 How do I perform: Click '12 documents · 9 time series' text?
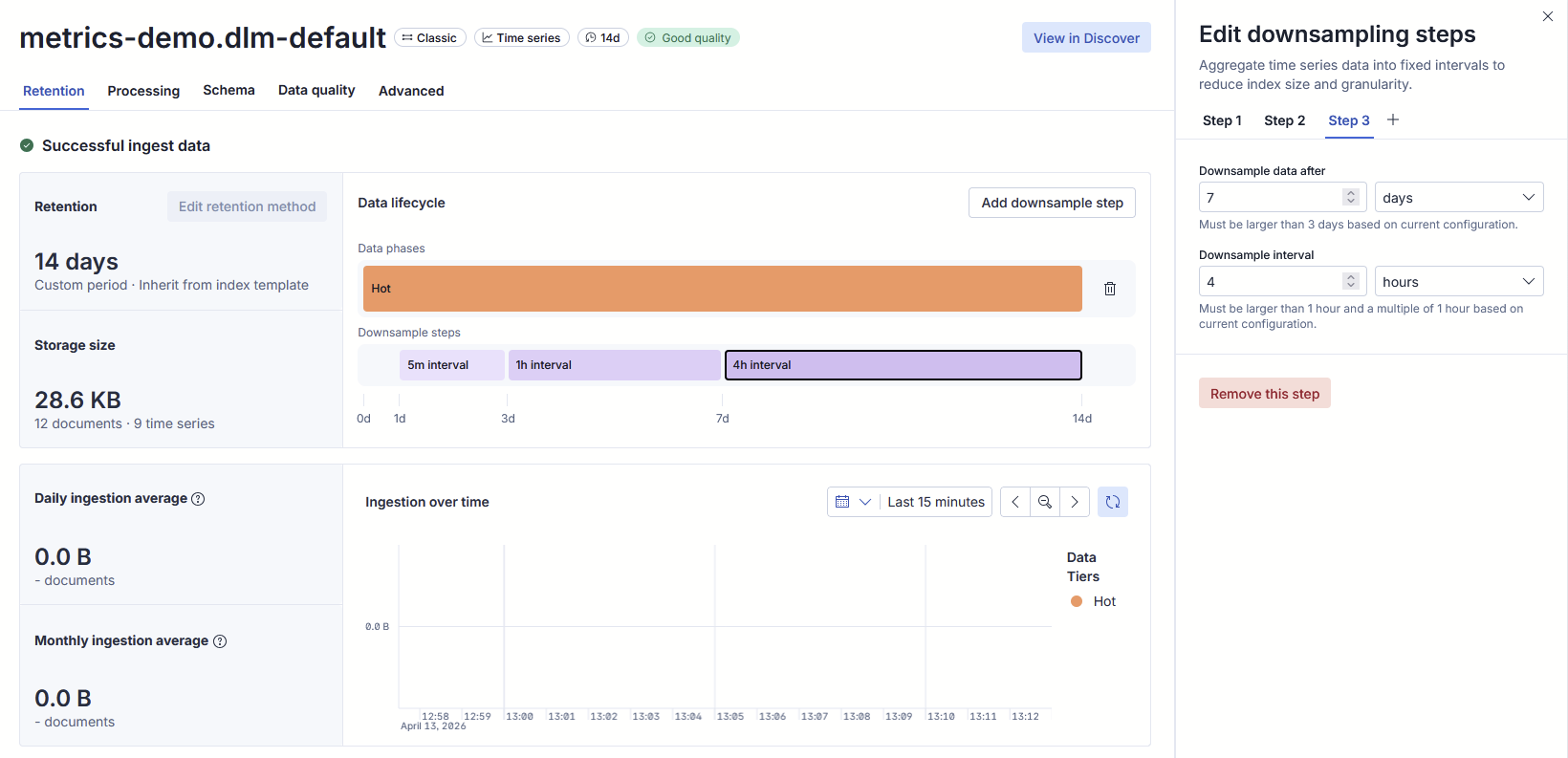pyautogui.click(x=124, y=423)
